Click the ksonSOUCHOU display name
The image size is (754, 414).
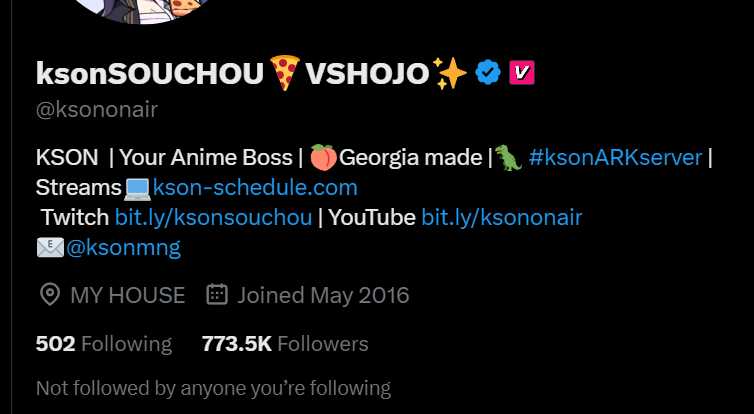[x=150, y=73]
